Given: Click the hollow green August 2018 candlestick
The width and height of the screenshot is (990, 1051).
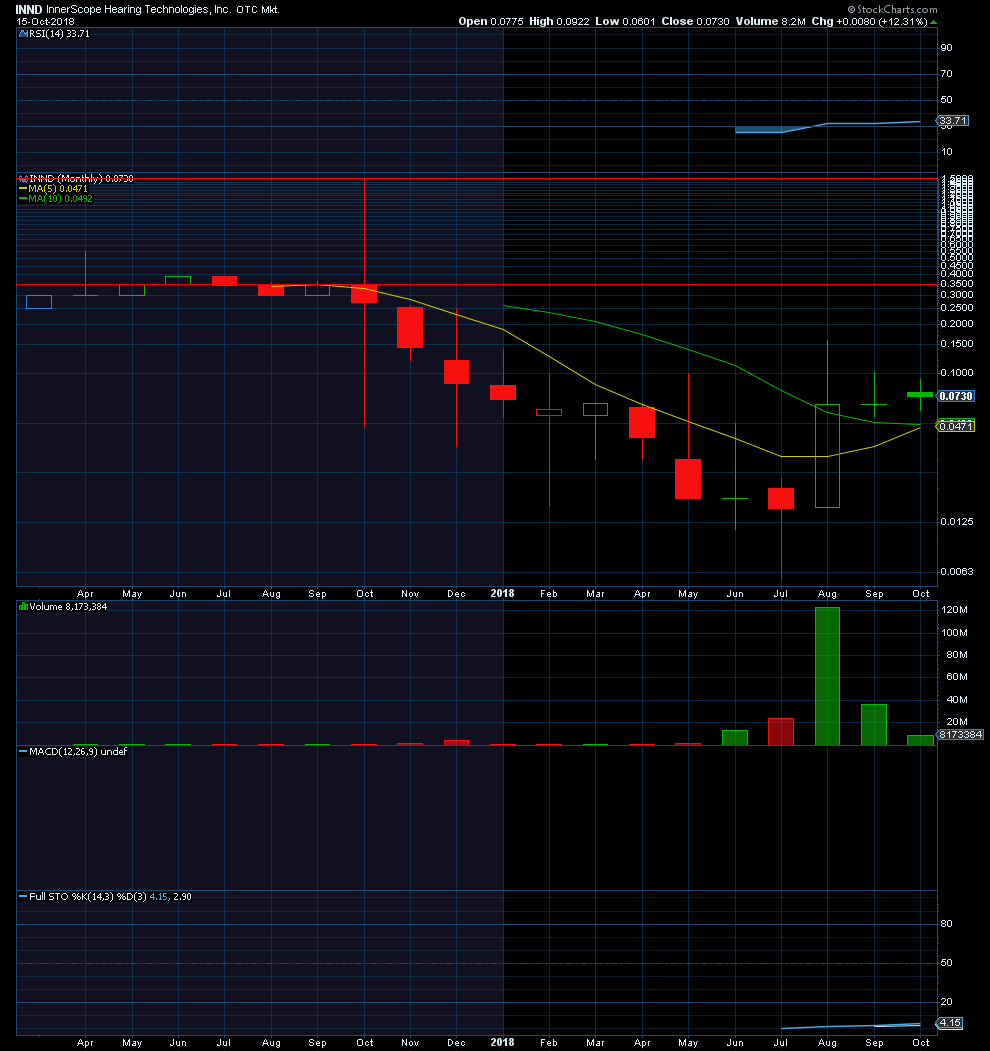Looking at the screenshot, I should tap(827, 456).
